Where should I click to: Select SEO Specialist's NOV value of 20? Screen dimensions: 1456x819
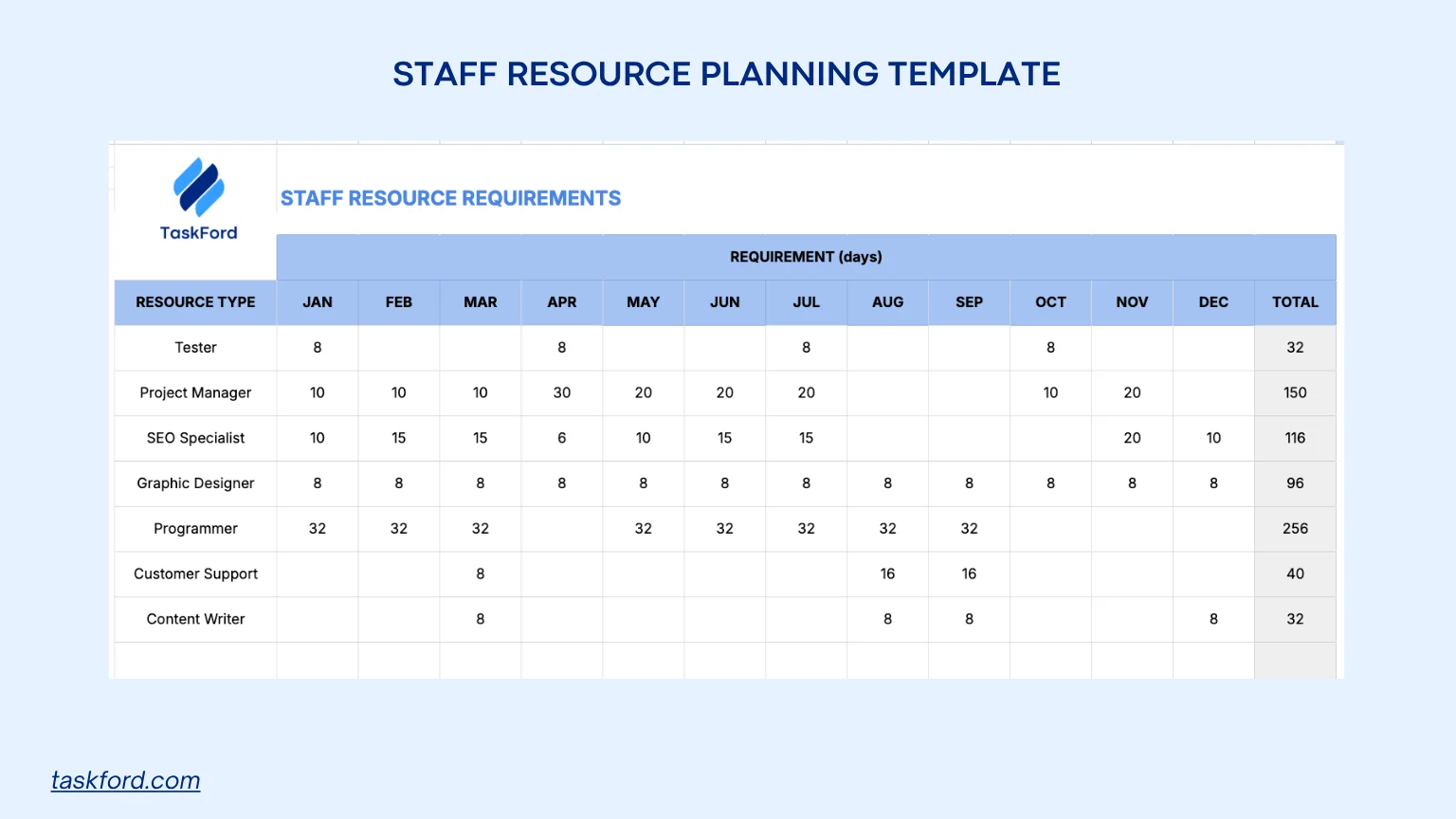[1133, 438]
